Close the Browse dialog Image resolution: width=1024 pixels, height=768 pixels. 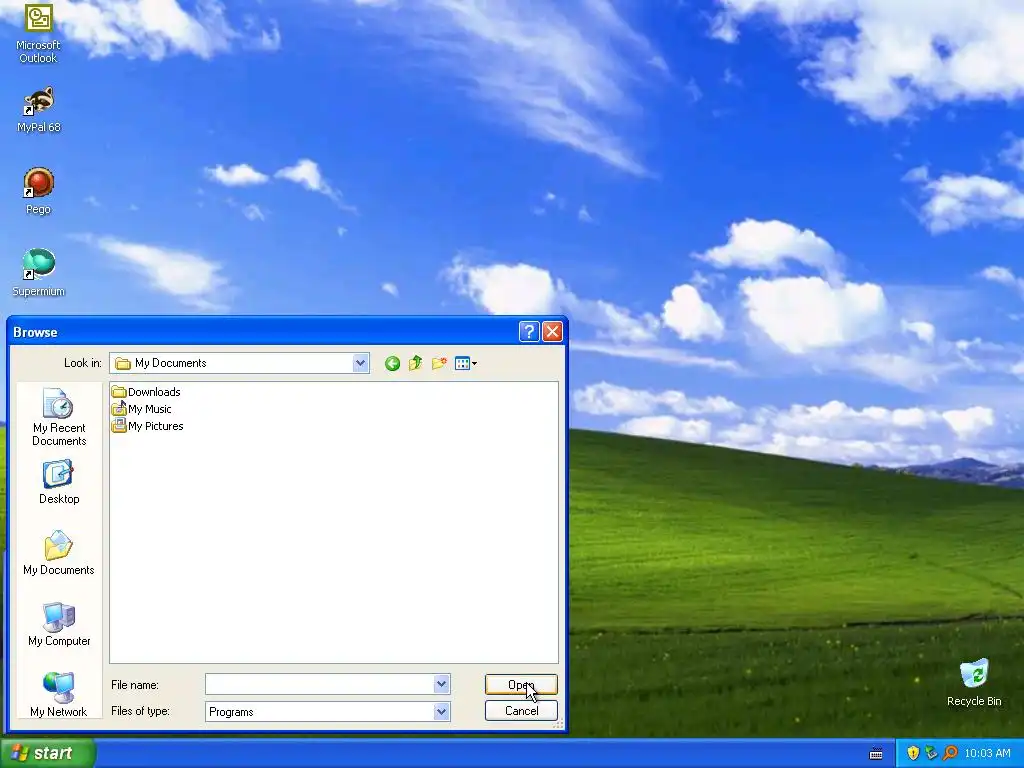pyautogui.click(x=552, y=332)
